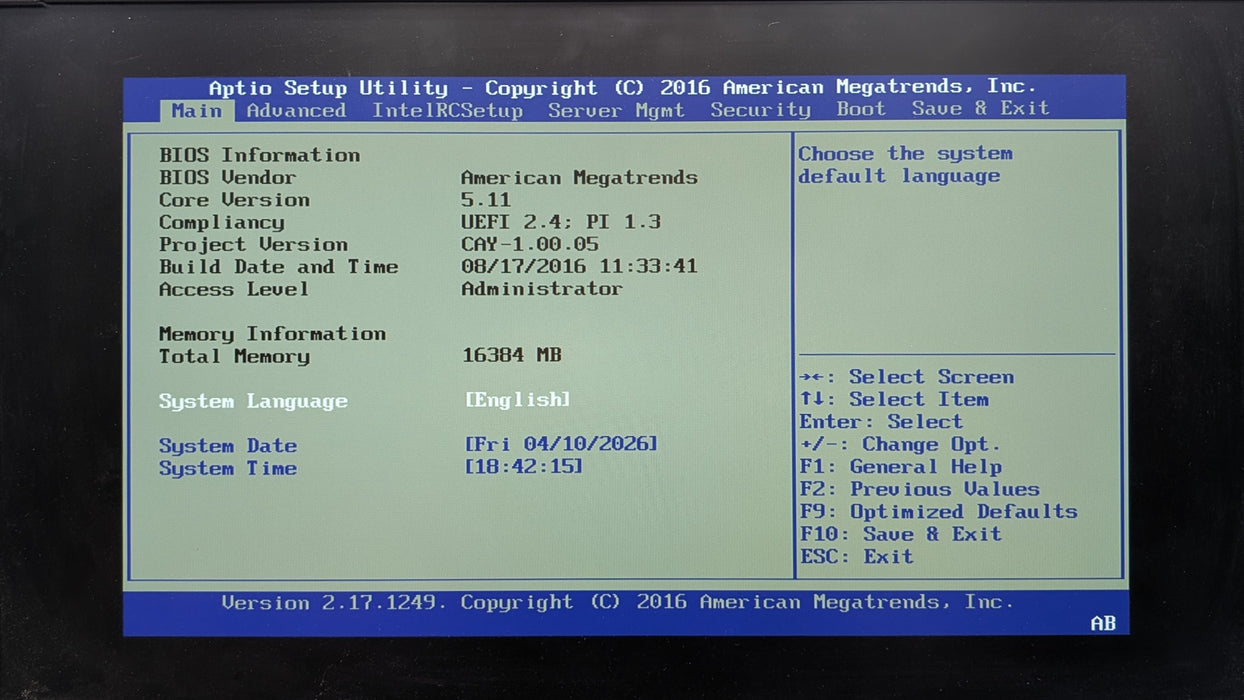Open the Main tab
Viewport: 1244px width, 700px height.
tap(196, 110)
